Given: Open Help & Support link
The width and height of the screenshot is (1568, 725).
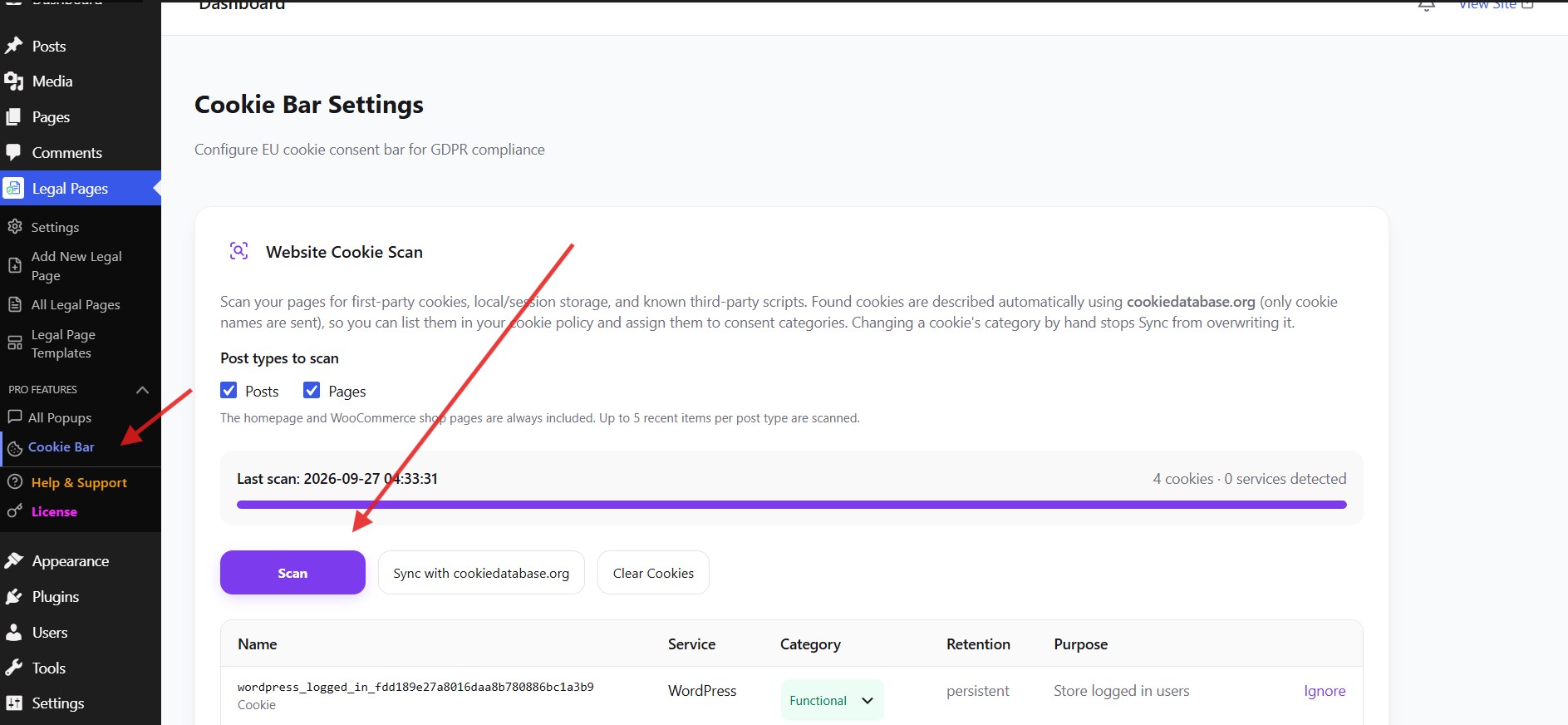Looking at the screenshot, I should click(79, 483).
